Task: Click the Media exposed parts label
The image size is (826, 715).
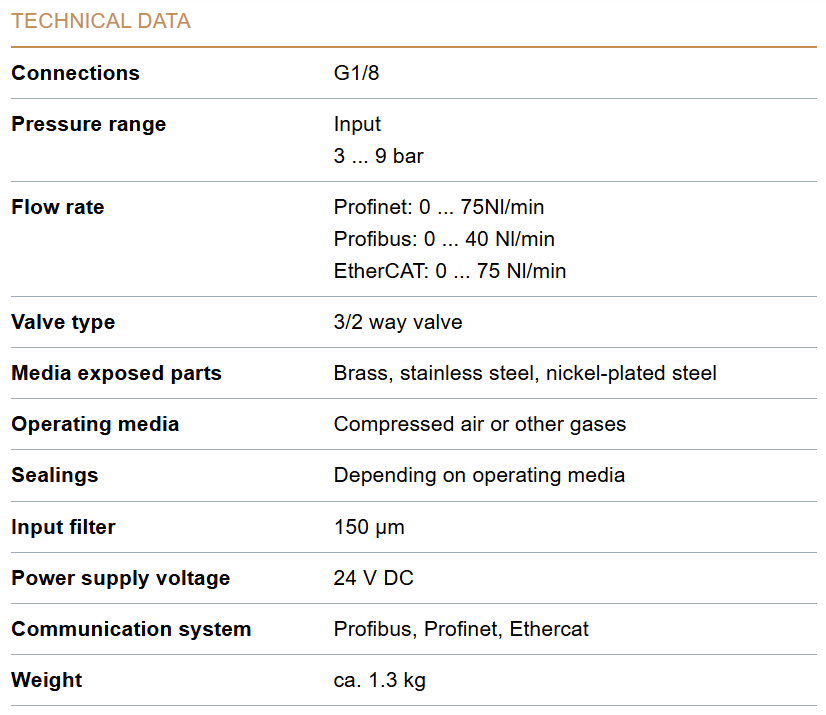Action: (116, 373)
